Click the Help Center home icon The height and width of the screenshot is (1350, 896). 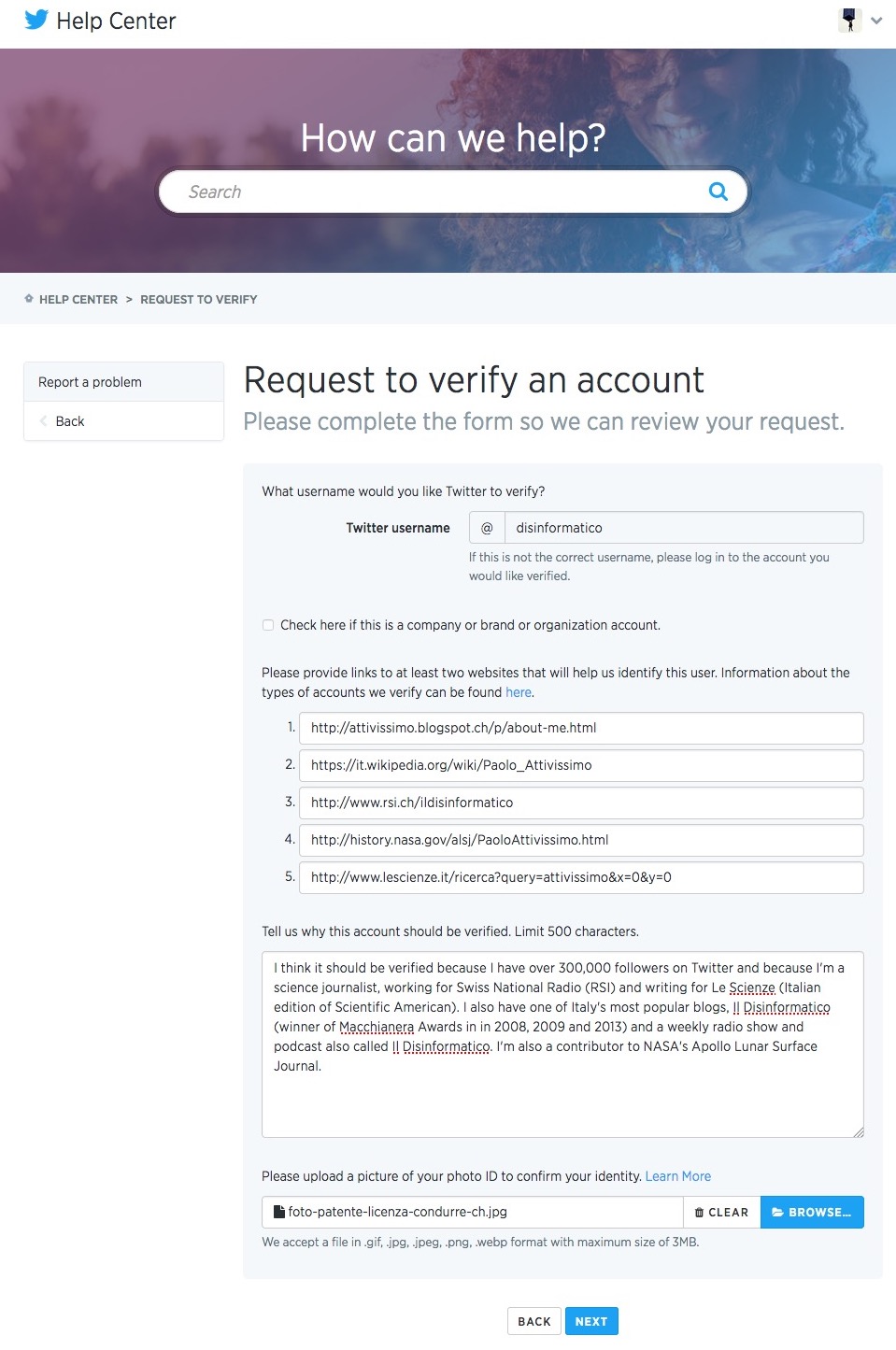29,299
